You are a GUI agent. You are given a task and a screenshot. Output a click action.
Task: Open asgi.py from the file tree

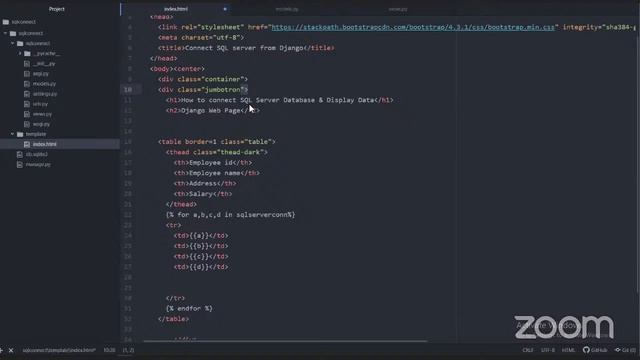click(x=41, y=74)
